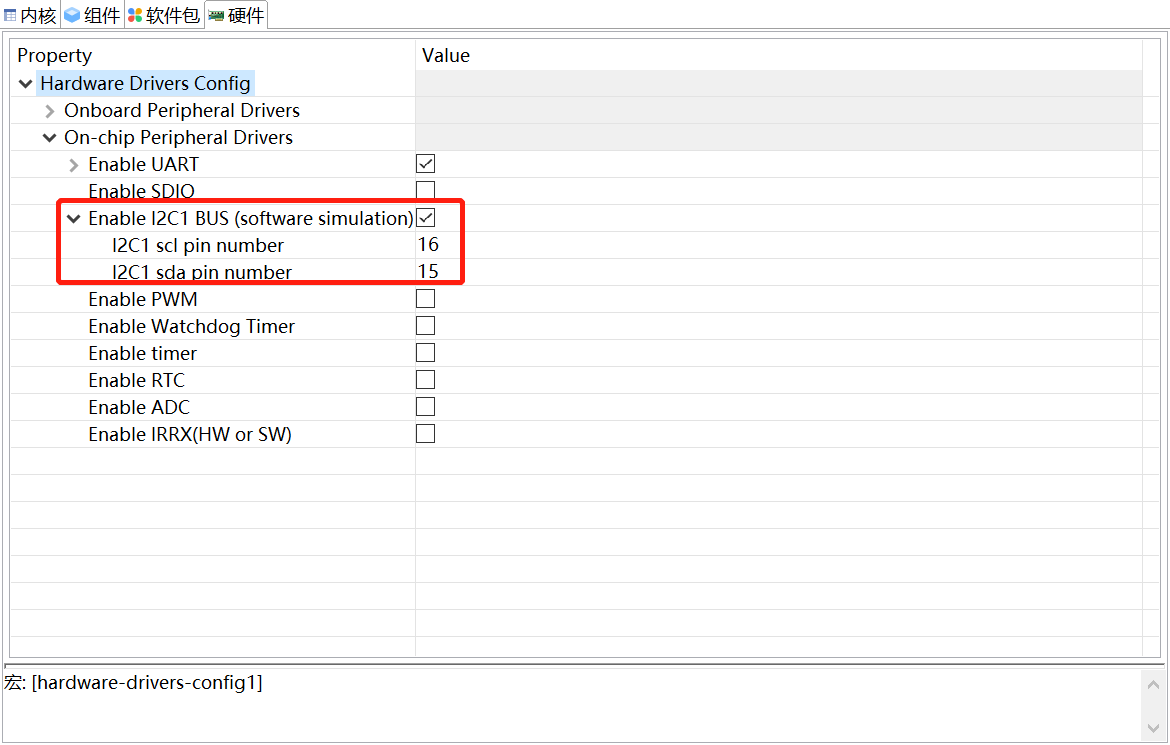Select Enable IRRX(HW or SW) row label
This screenshot has height=745, width=1170.
point(190,434)
